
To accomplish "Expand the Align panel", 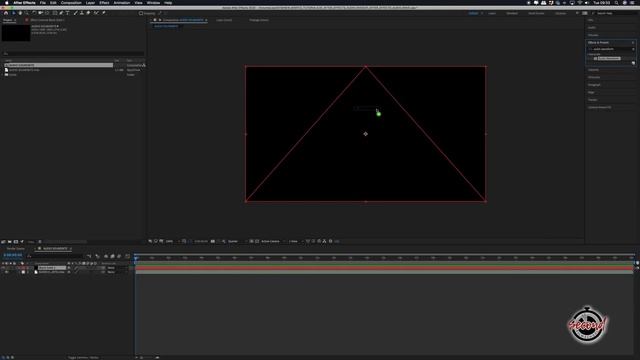I will tap(591, 92).
